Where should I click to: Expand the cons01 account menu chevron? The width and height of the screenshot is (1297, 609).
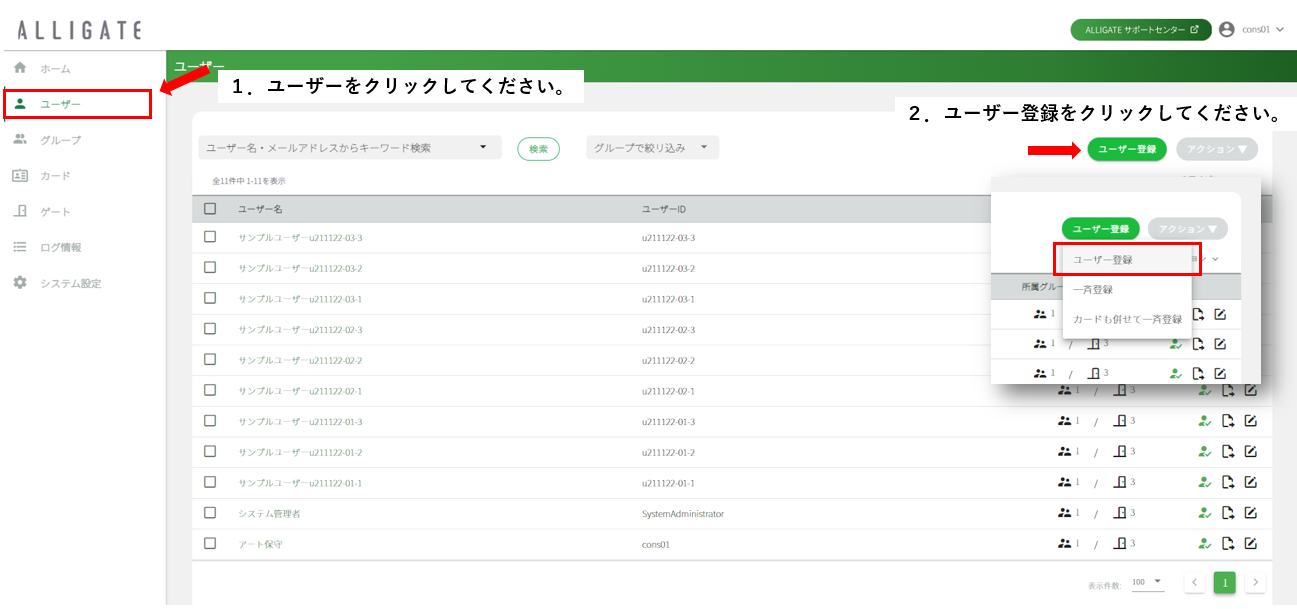click(x=1280, y=29)
